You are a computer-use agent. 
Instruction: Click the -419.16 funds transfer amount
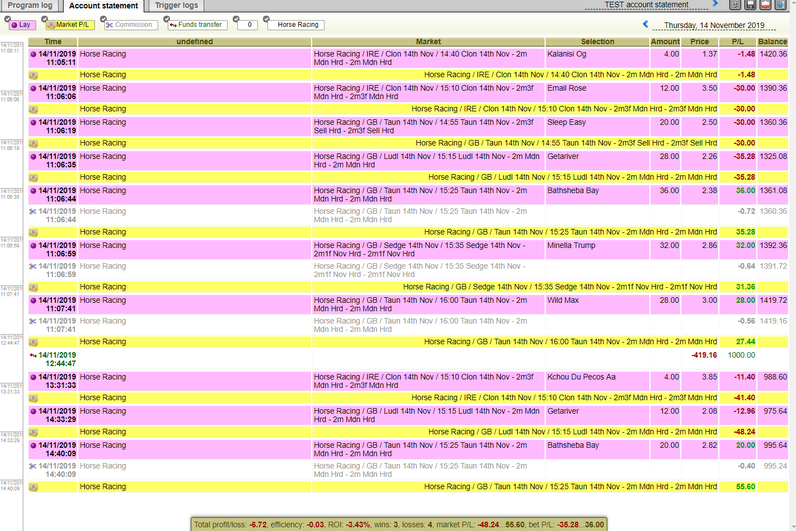[704, 355]
